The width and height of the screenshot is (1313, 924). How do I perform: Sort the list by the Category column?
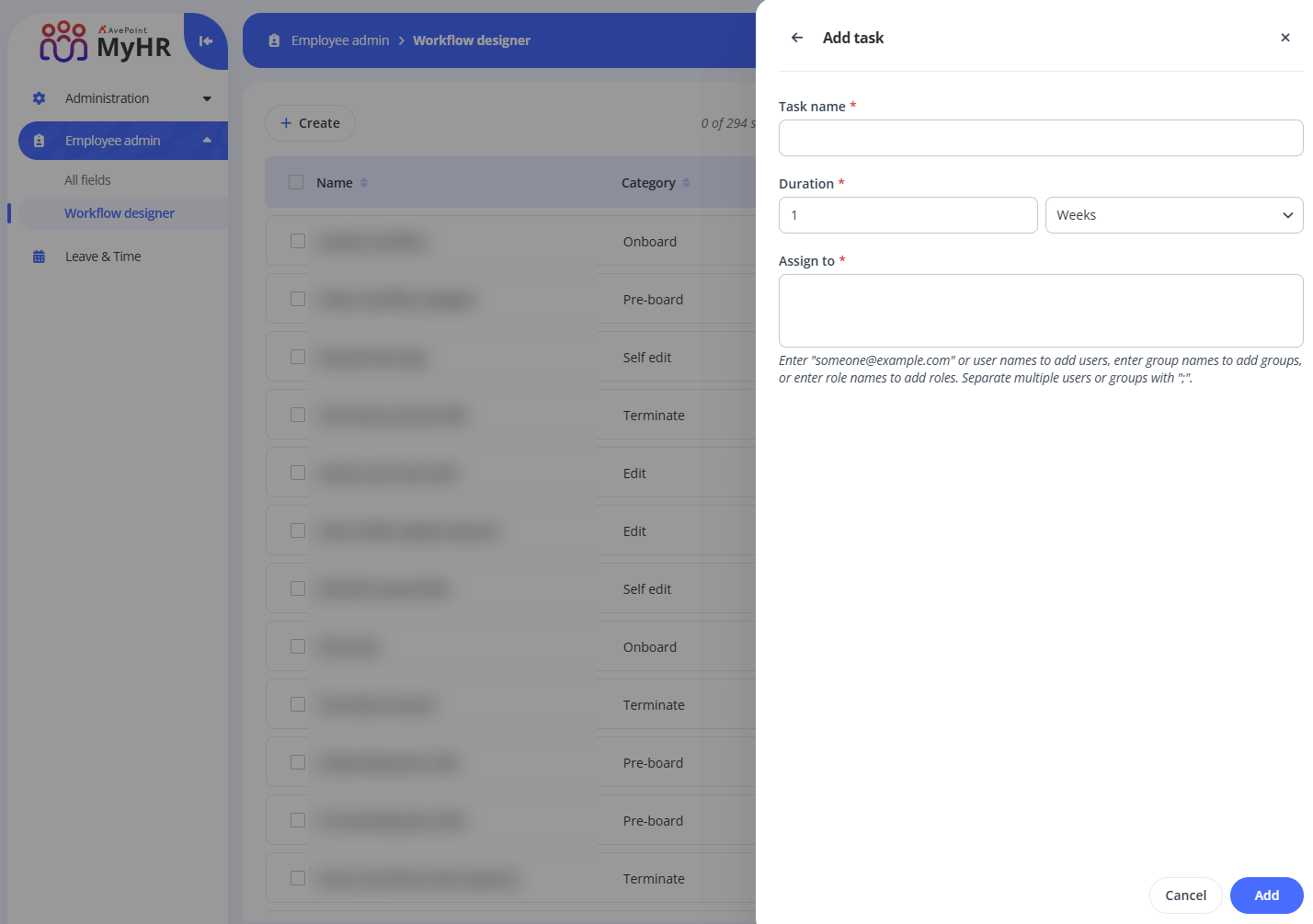click(x=686, y=183)
